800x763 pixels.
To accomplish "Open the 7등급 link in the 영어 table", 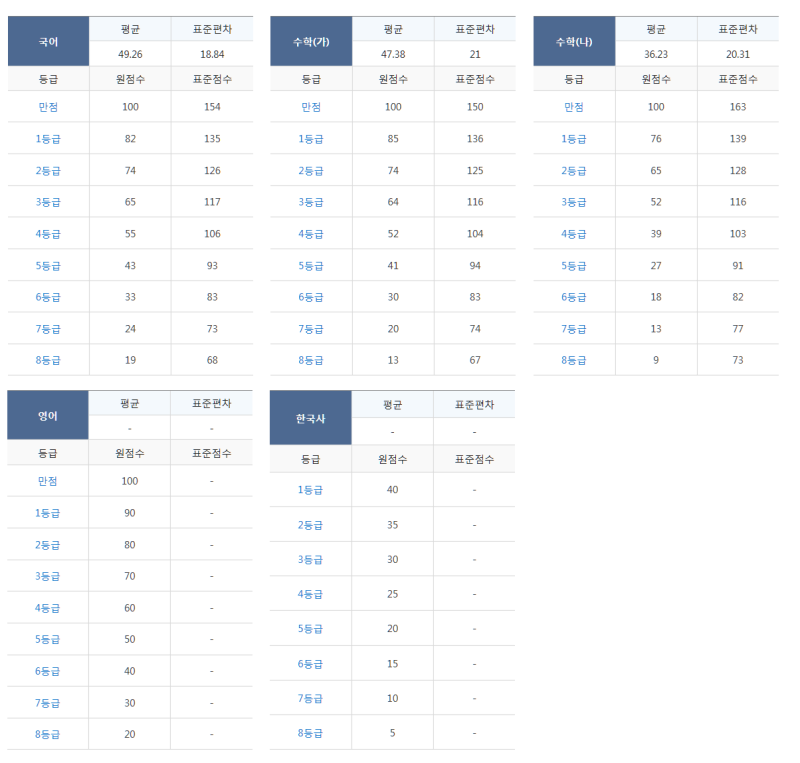I will (x=47, y=703).
